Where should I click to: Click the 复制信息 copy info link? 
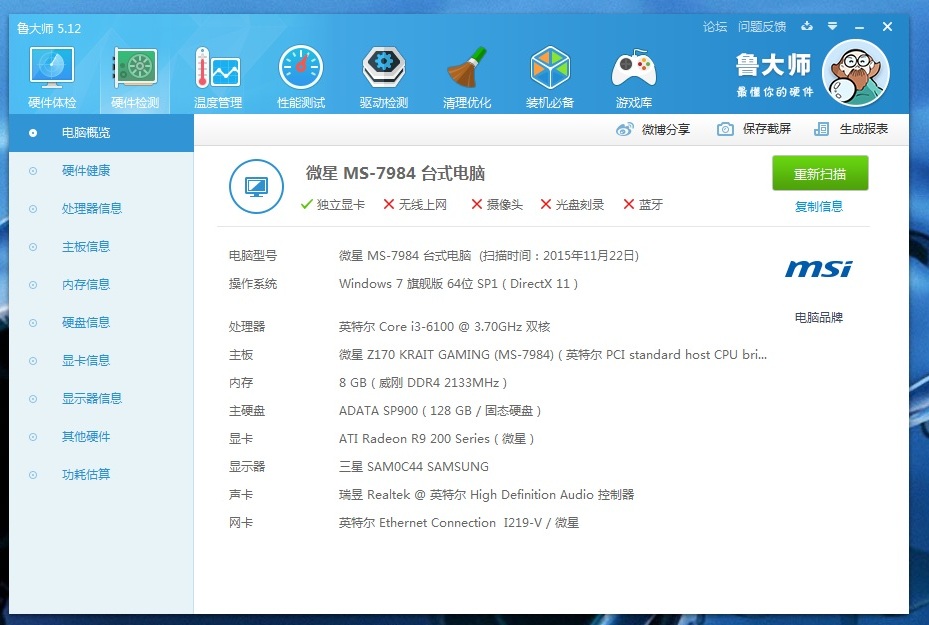click(x=819, y=206)
